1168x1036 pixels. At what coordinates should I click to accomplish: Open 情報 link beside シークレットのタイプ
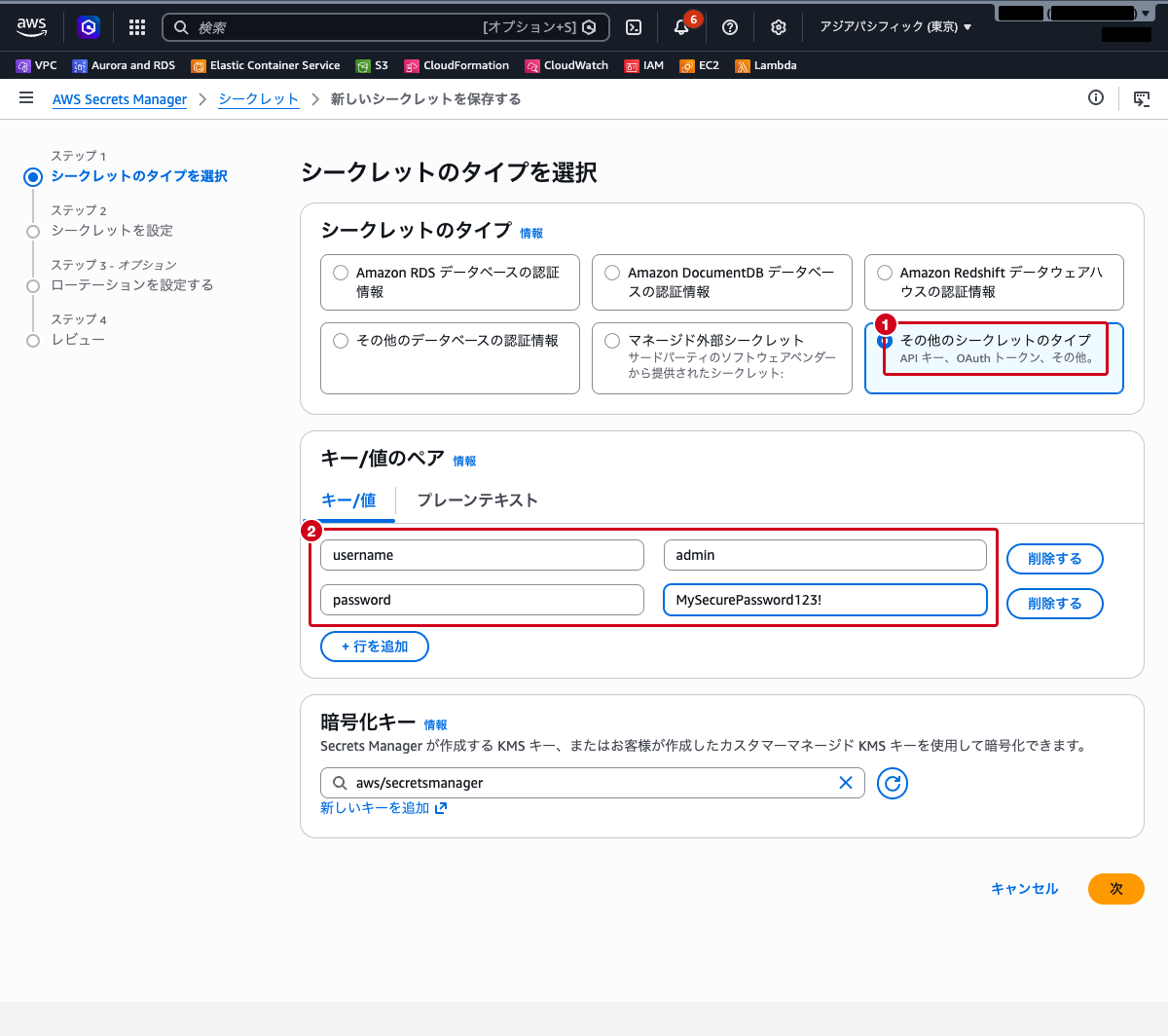531,234
